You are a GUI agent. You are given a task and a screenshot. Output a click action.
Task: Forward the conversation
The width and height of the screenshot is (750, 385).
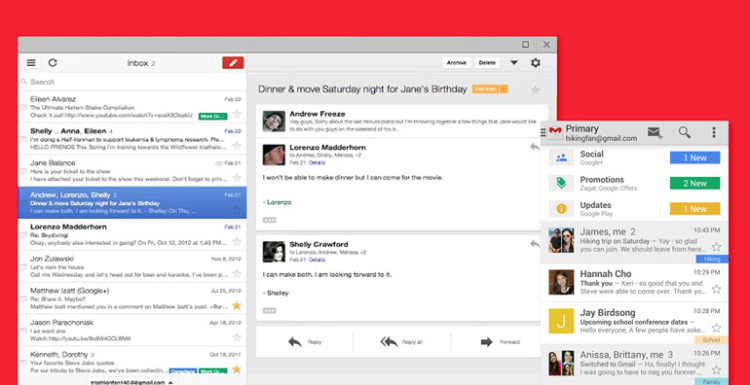coord(499,342)
